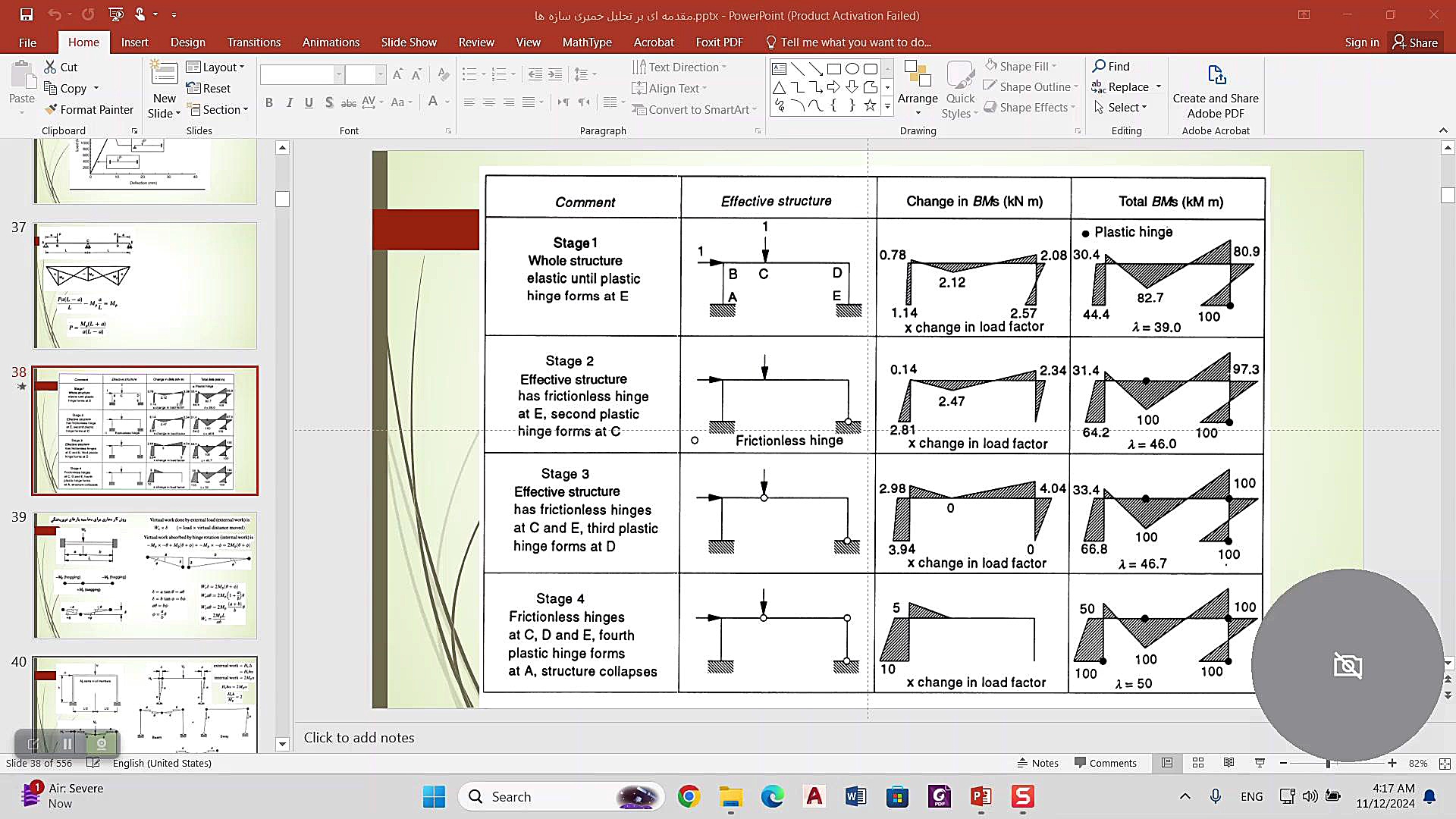Open the Transitions ribbon tab

[253, 42]
